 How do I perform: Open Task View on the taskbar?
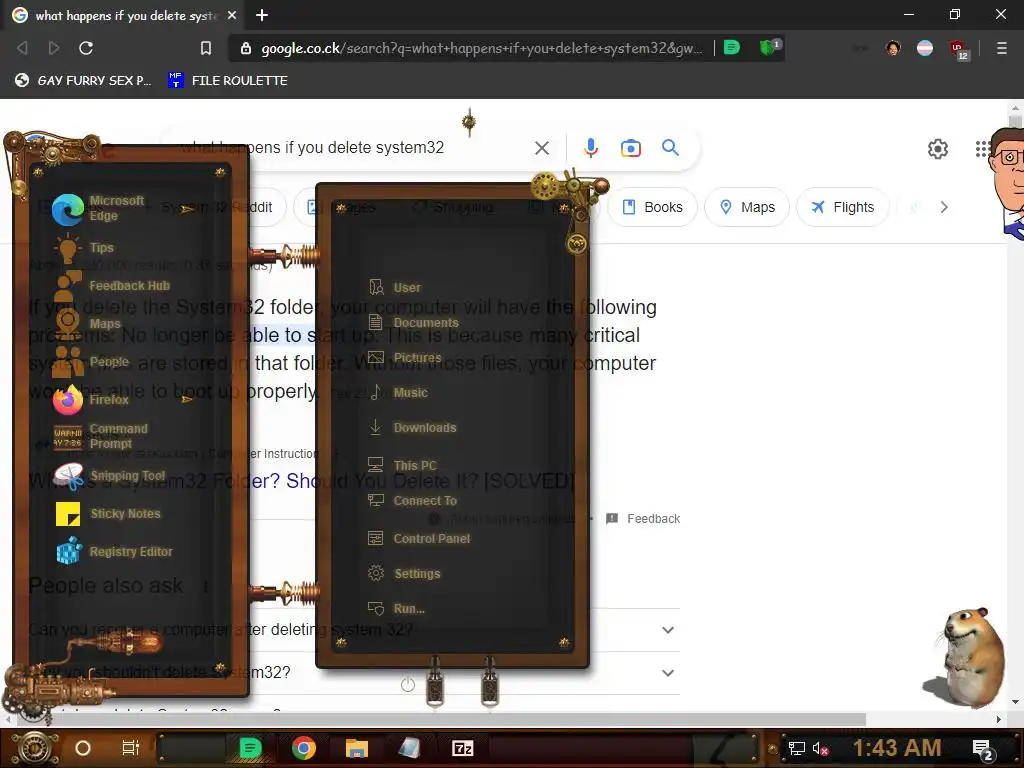point(131,748)
